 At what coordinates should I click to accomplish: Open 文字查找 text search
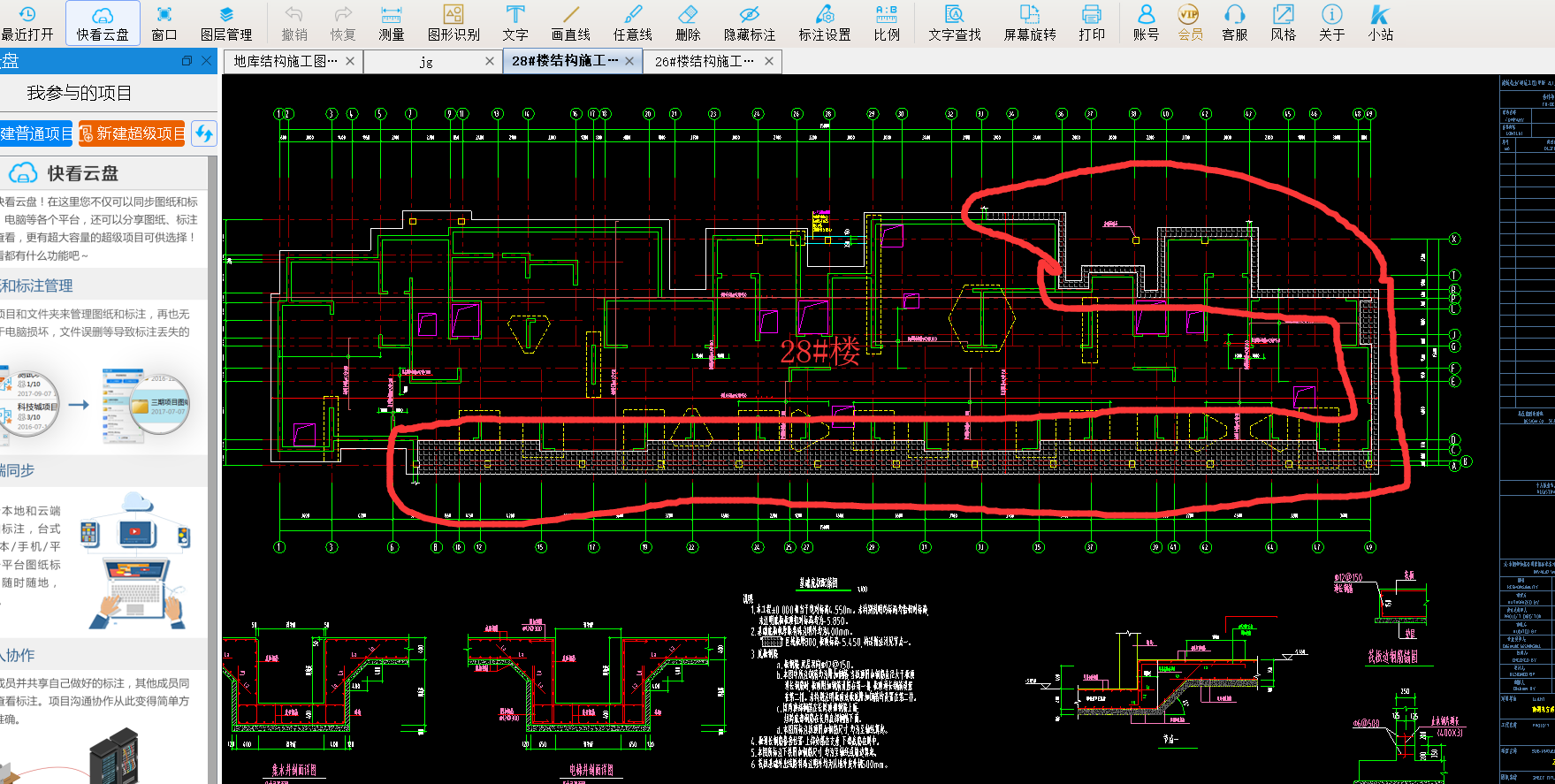tap(955, 23)
